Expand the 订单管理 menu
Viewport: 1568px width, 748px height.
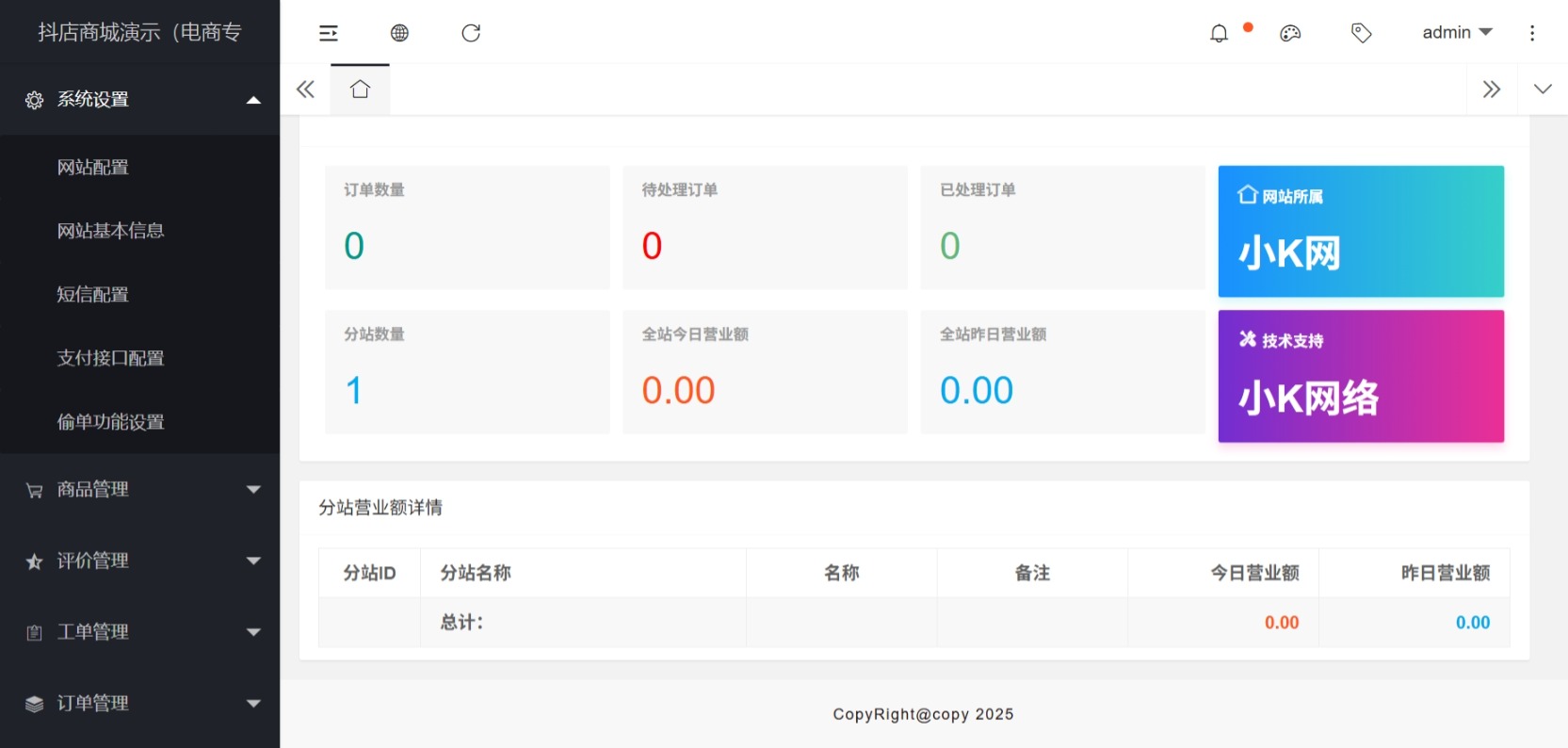pyautogui.click(x=139, y=704)
